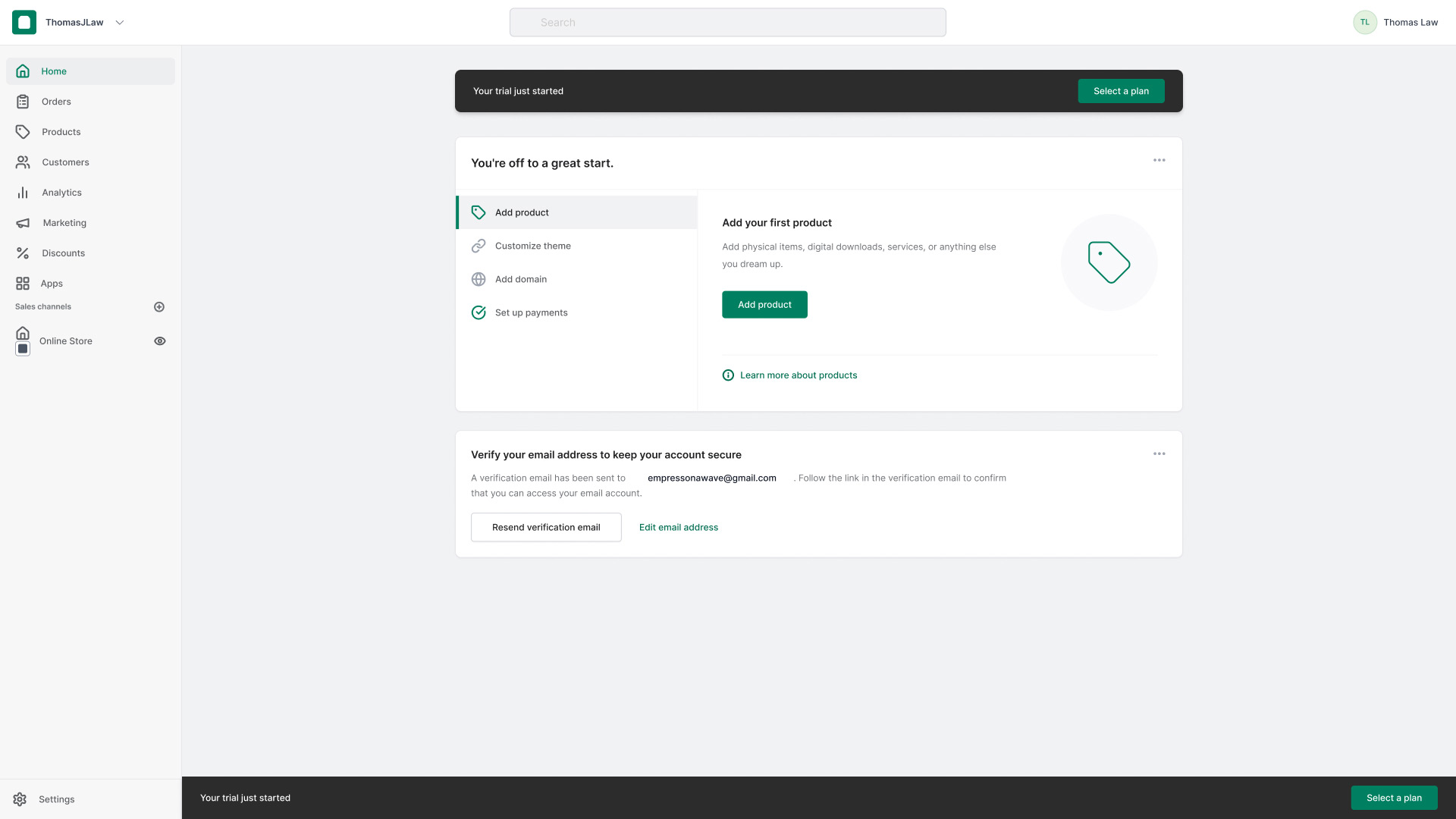Open Marketing from the sidebar

coord(64,222)
